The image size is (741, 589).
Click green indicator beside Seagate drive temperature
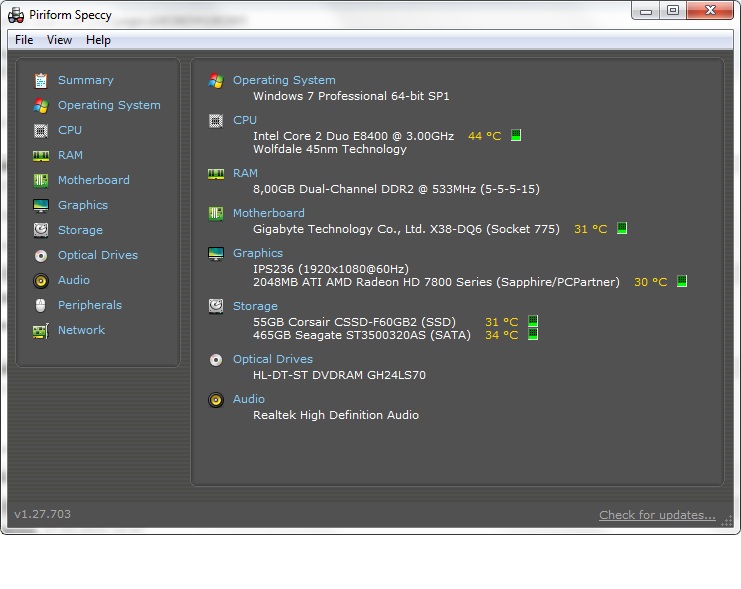(x=533, y=334)
